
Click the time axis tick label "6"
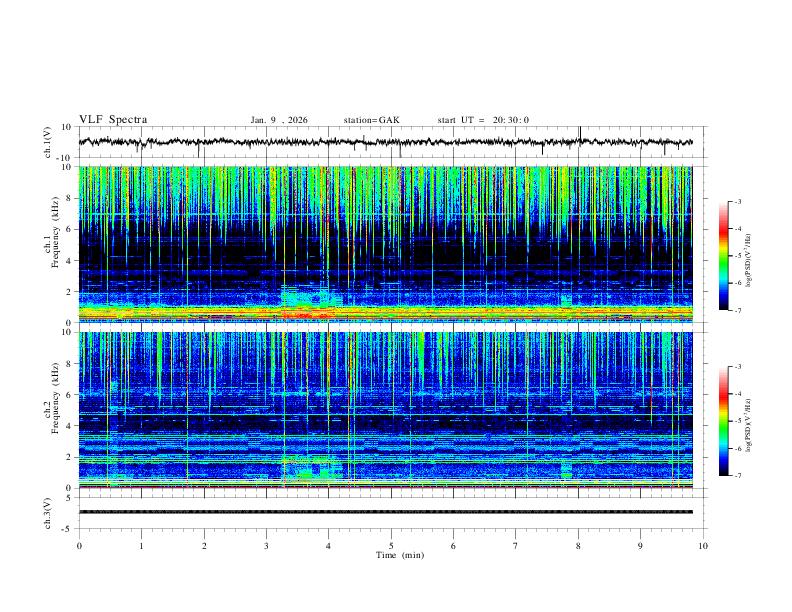point(454,546)
